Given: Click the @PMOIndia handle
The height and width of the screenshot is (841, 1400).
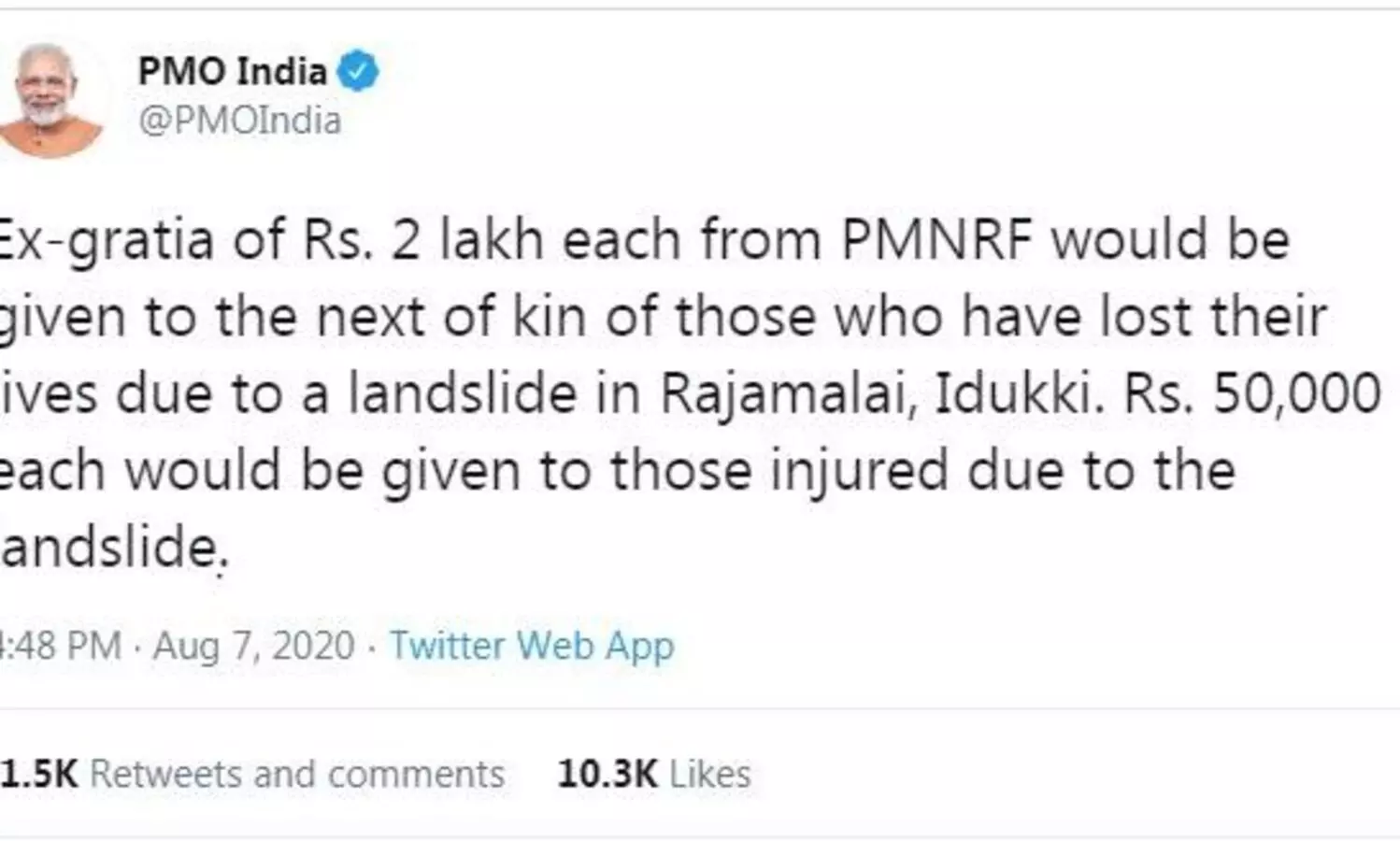Looking at the screenshot, I should coord(239,121).
